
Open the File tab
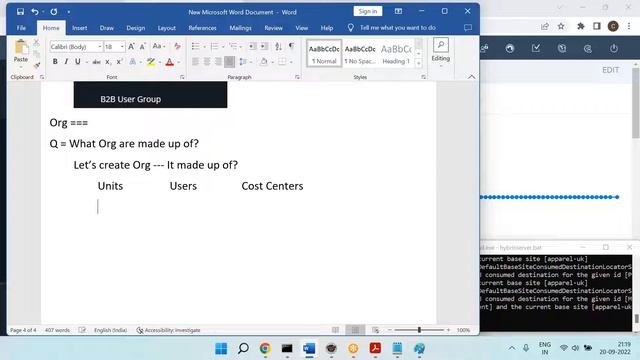coord(21,28)
